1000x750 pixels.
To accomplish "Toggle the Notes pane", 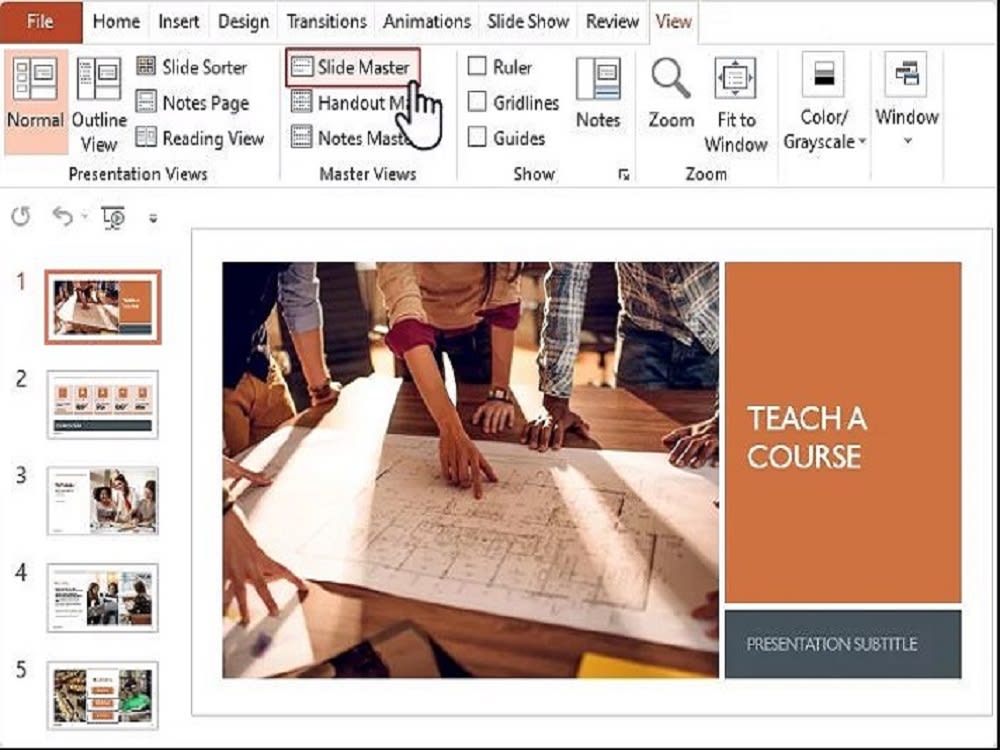I will (x=598, y=92).
